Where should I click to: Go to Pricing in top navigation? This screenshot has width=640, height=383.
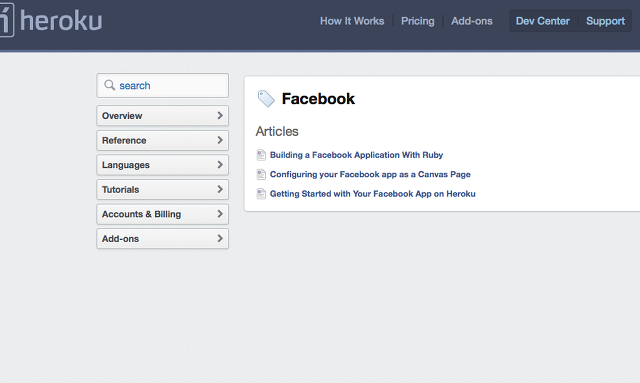click(418, 21)
